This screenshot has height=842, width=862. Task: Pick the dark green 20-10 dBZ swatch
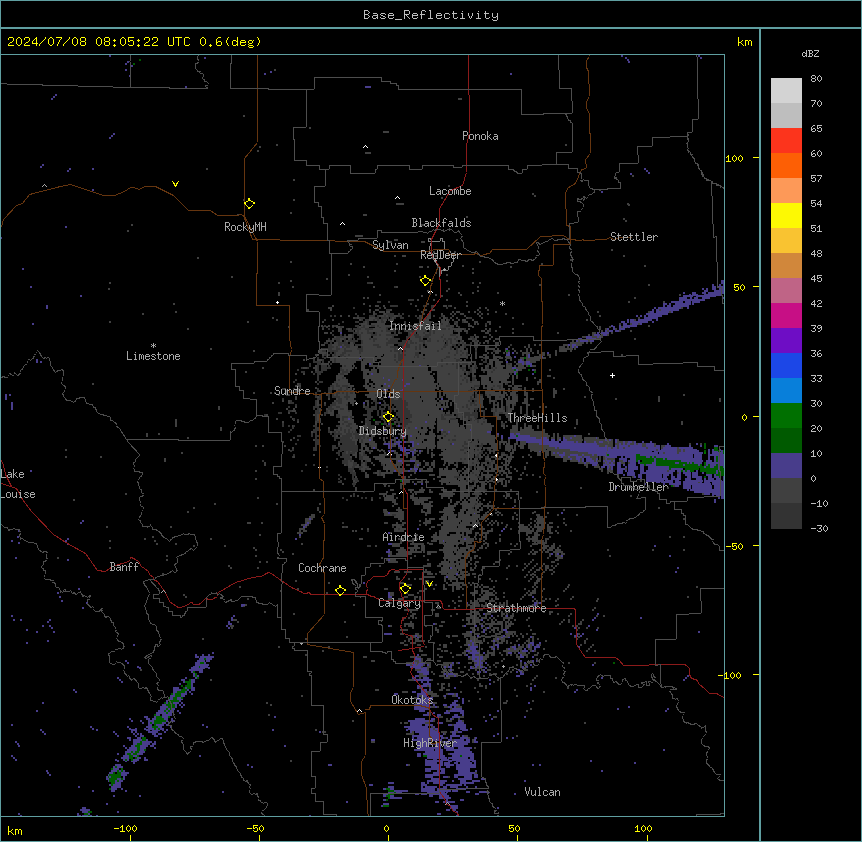pos(786,441)
